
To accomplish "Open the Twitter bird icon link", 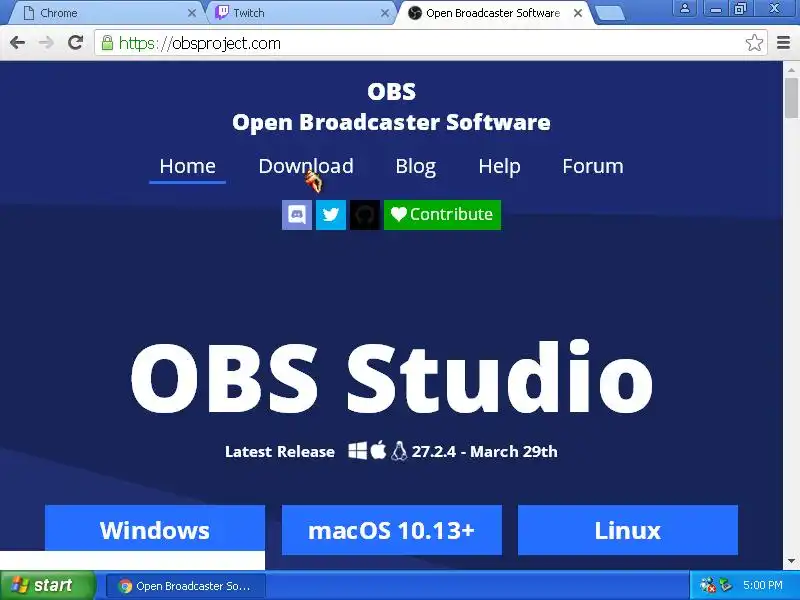I will 331,215.
